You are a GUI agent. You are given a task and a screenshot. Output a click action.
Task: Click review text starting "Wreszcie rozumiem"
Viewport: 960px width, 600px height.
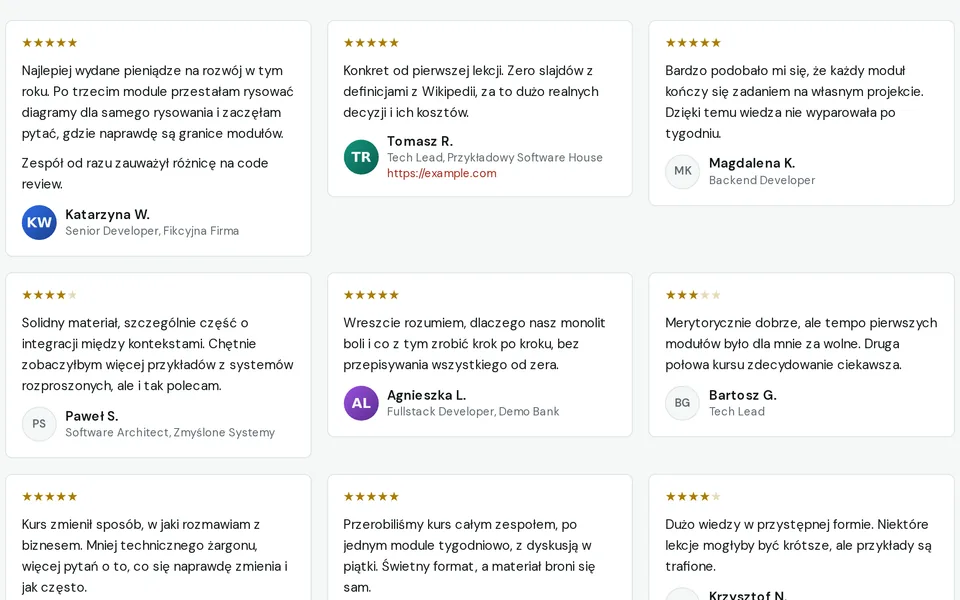click(474, 343)
